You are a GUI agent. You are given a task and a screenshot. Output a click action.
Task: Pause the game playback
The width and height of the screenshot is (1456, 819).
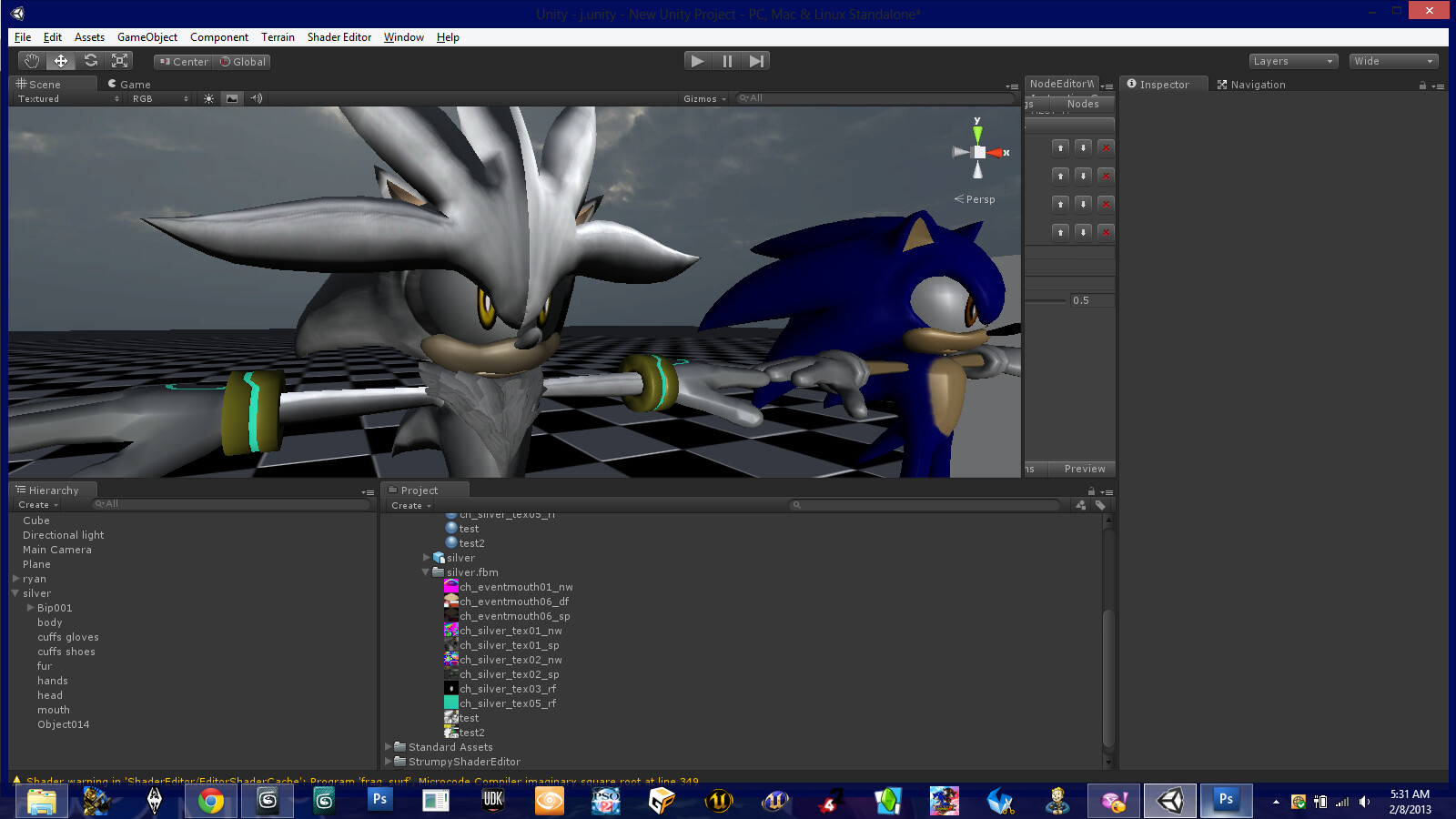pyautogui.click(x=726, y=60)
